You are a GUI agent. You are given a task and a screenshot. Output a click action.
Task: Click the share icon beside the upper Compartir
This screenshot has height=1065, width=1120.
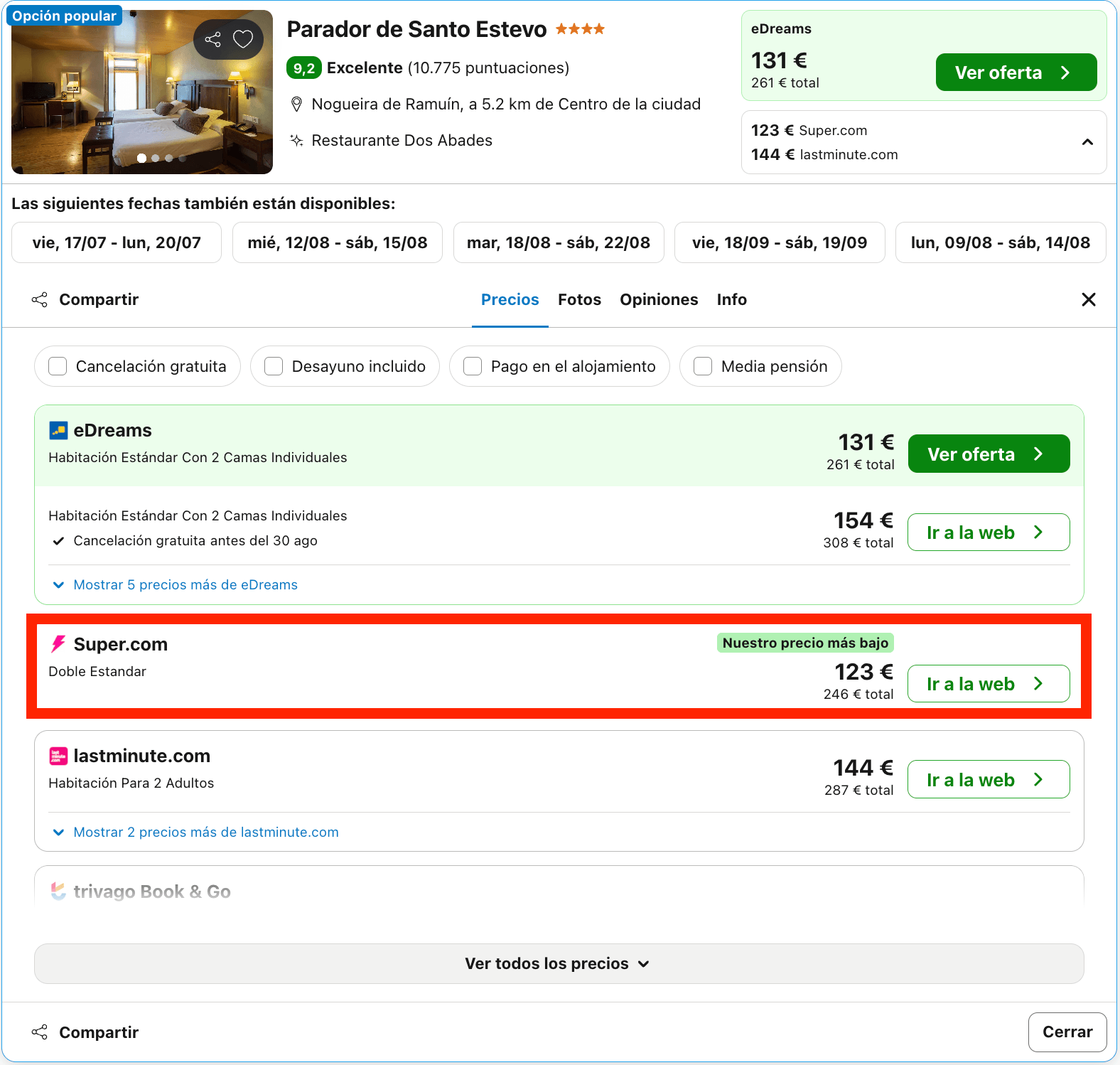pyautogui.click(x=40, y=299)
